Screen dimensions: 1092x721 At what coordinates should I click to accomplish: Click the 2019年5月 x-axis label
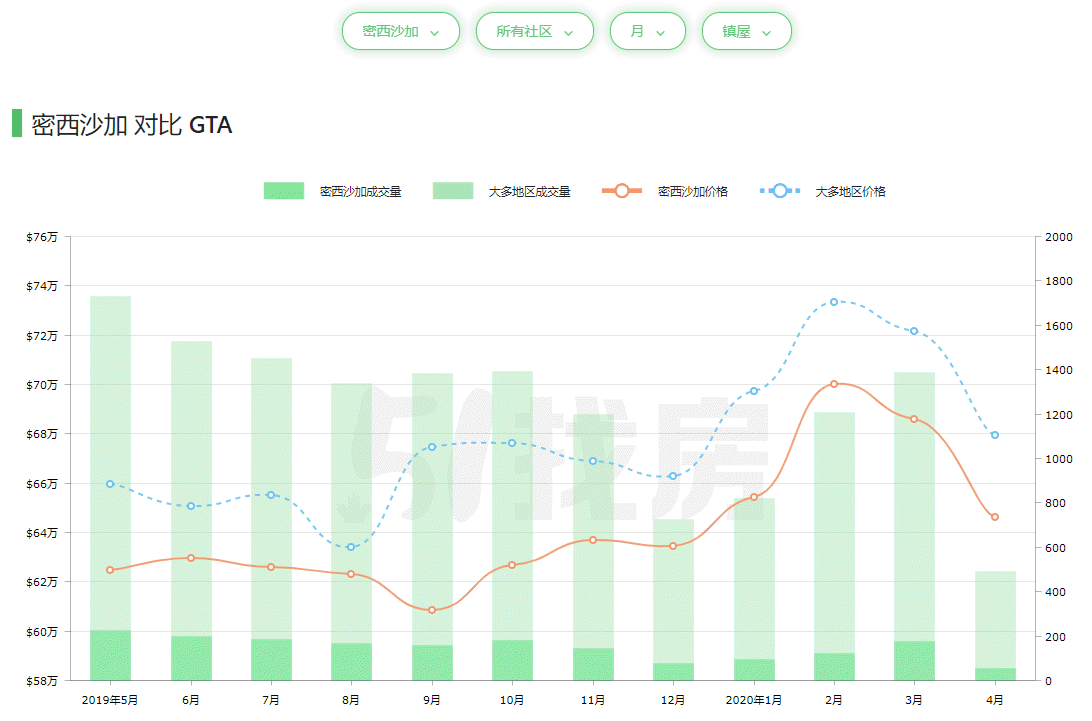click(110, 699)
